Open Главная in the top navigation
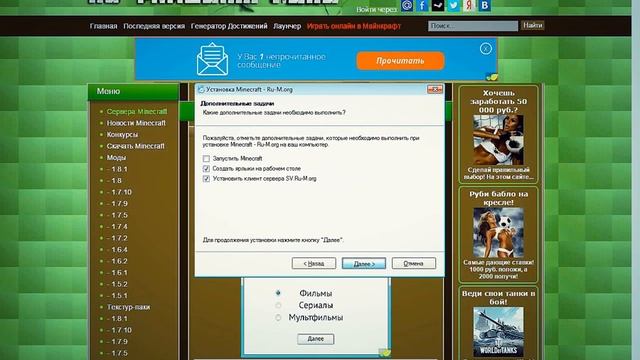 (x=103, y=26)
